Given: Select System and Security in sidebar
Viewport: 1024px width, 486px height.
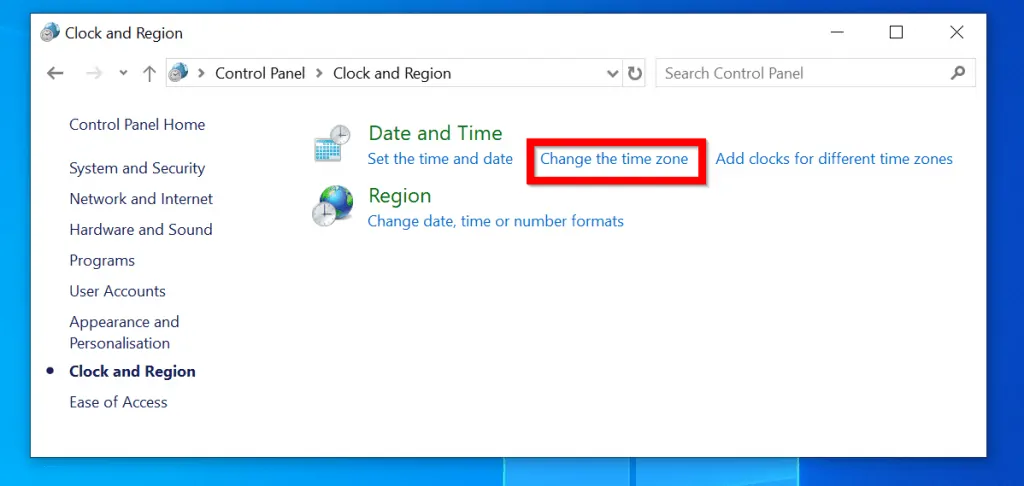Looking at the screenshot, I should tap(137, 168).
